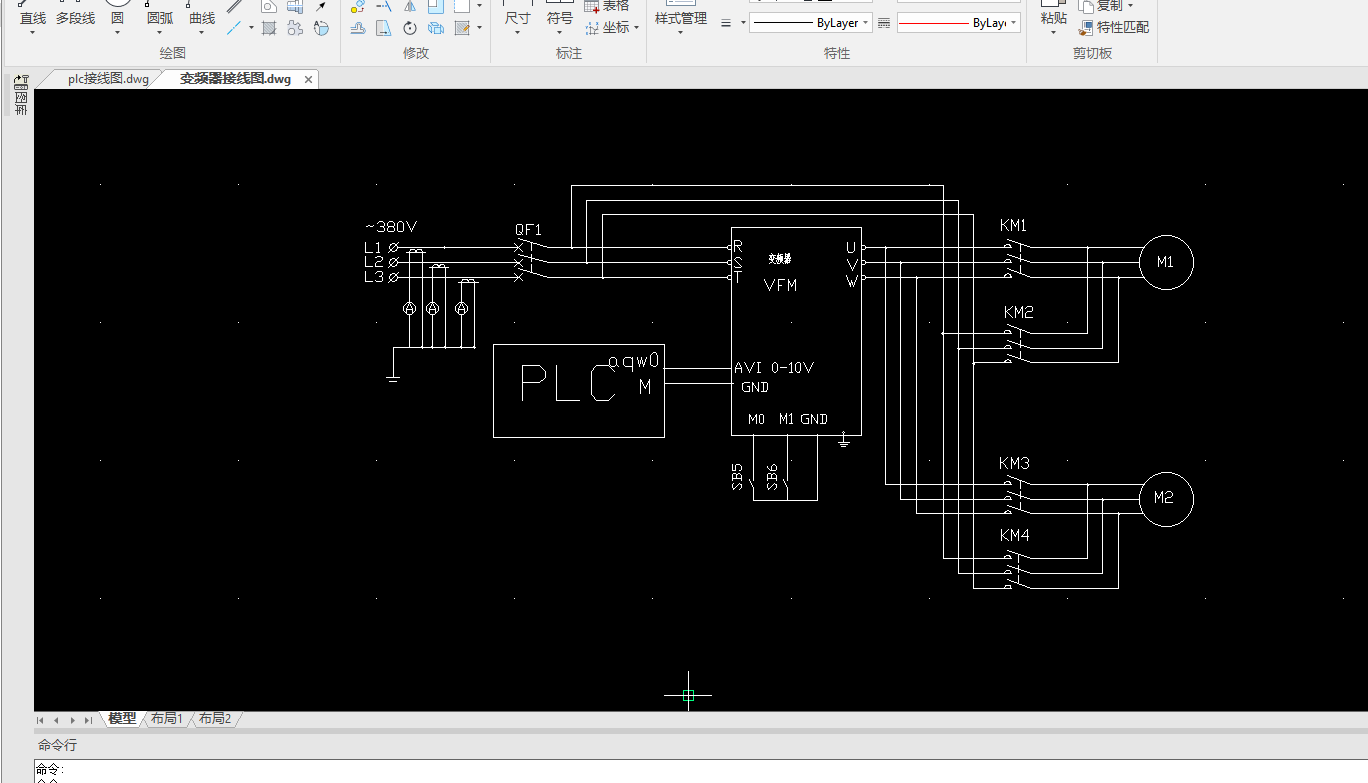Close the 变频器接线图.dwg tab
Viewport: 1368px width, 783px height.
point(308,79)
